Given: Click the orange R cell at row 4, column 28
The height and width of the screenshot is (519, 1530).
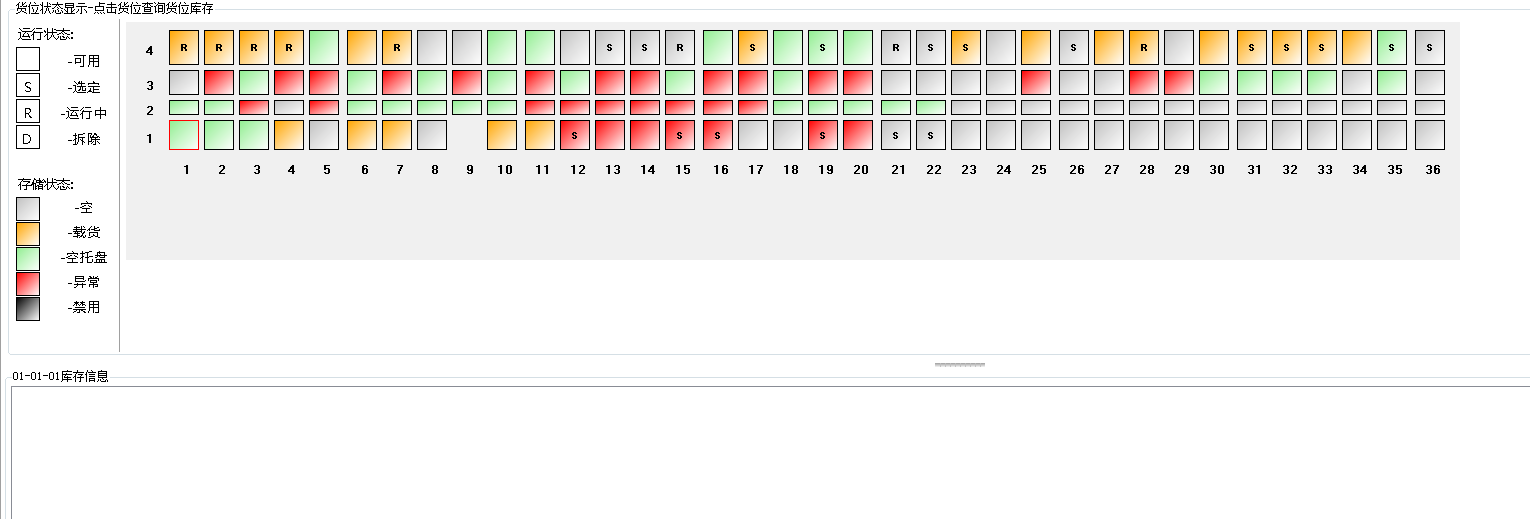Looking at the screenshot, I should click(1144, 47).
